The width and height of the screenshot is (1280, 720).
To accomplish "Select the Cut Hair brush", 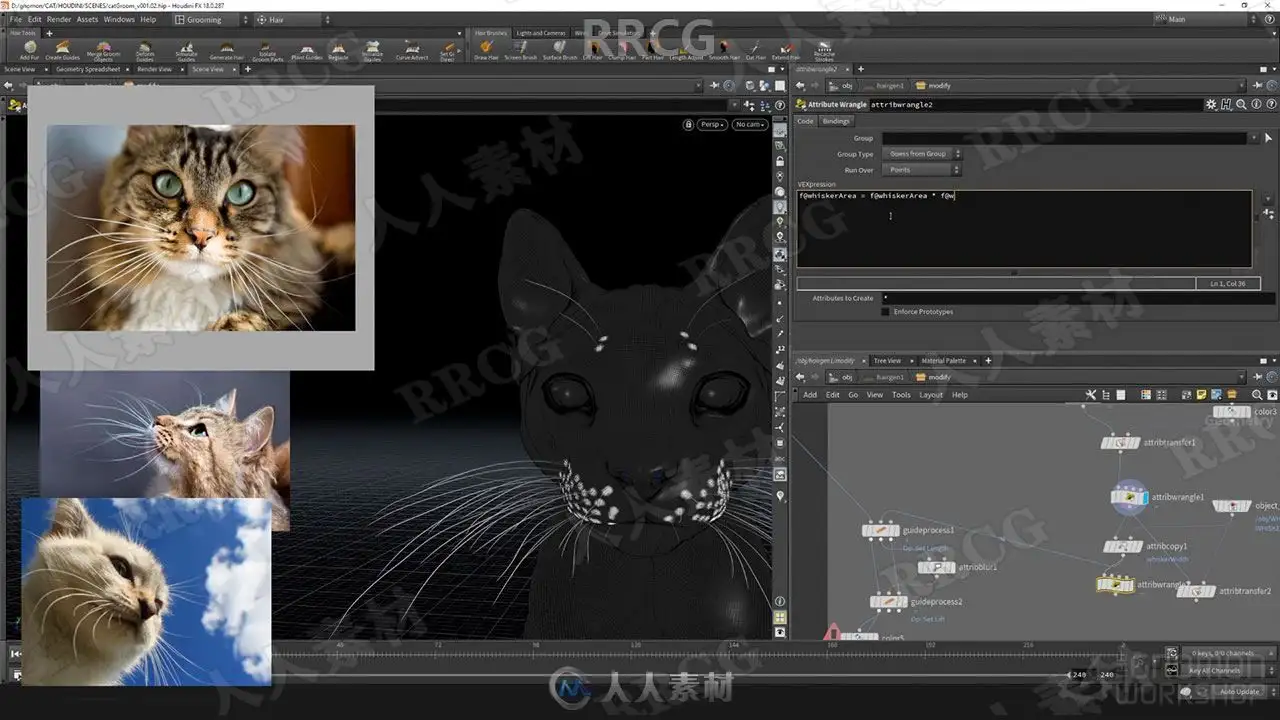I will tap(755, 51).
